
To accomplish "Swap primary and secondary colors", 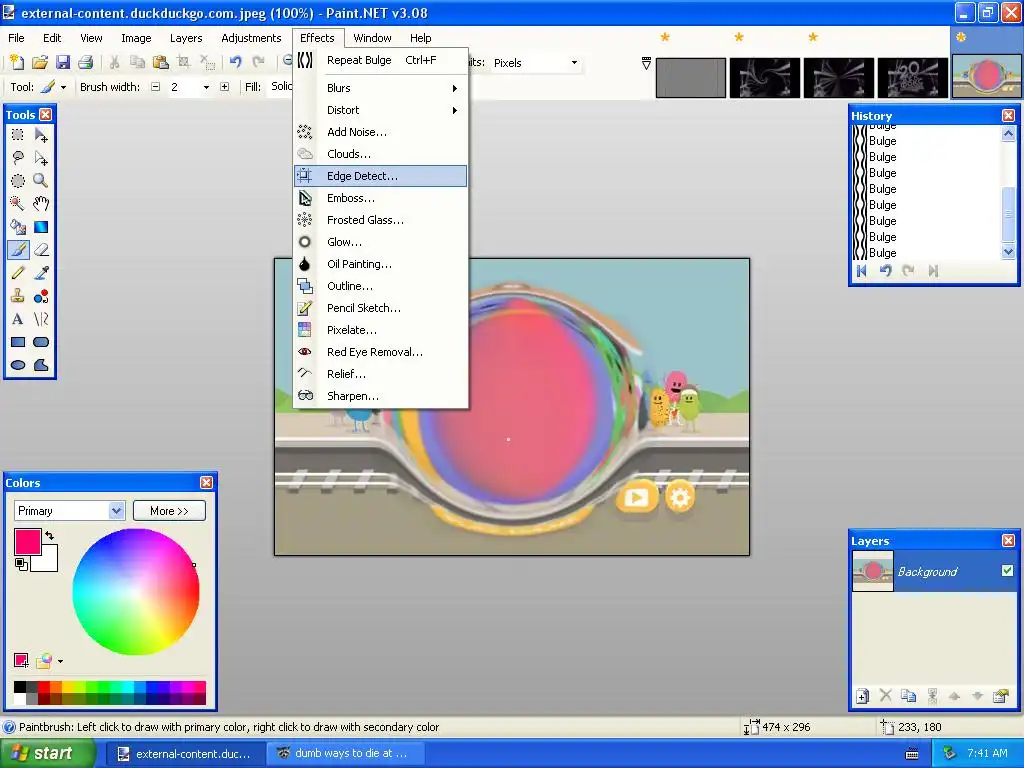I will 50,536.
